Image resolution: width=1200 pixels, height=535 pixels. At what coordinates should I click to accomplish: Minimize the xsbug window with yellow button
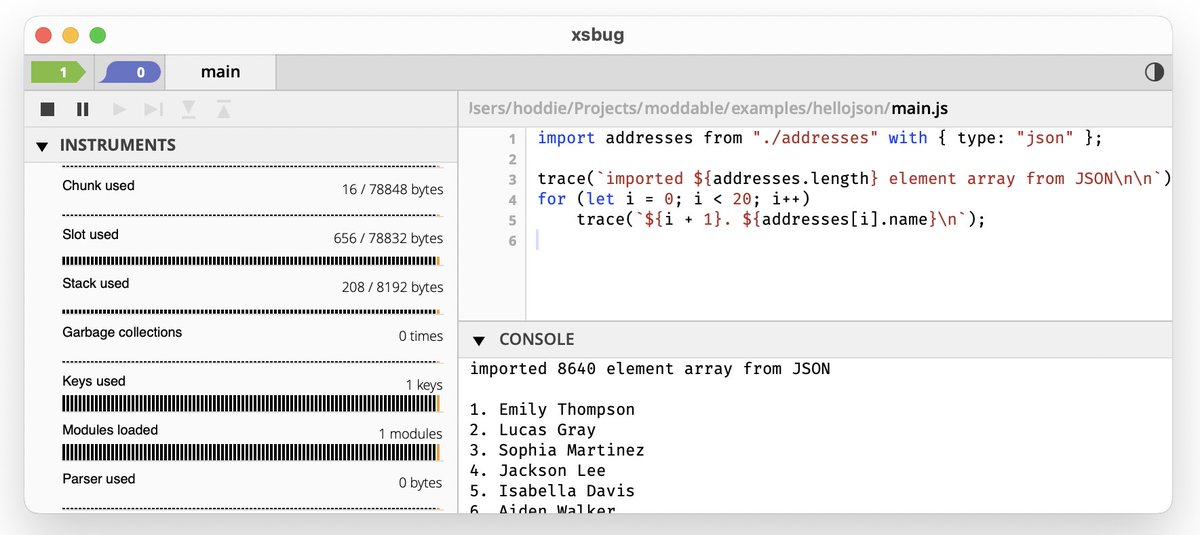tap(70, 35)
